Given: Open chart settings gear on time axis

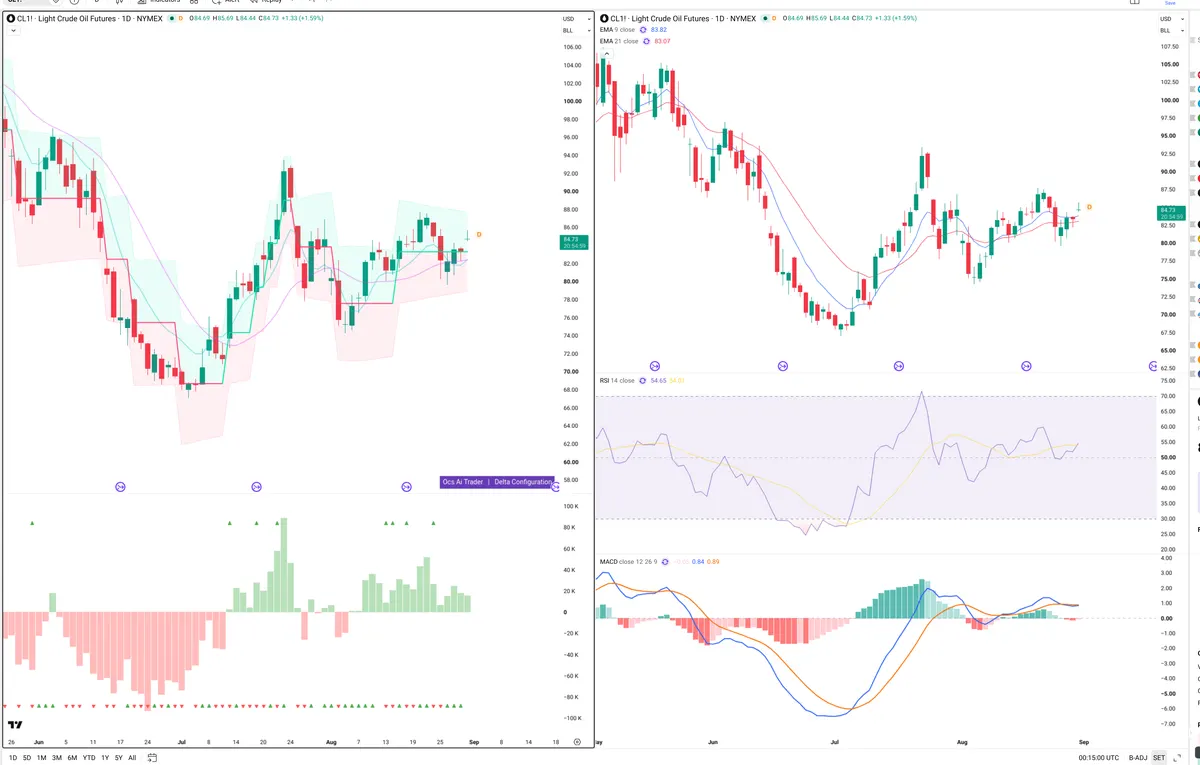Looking at the screenshot, I should [577, 742].
